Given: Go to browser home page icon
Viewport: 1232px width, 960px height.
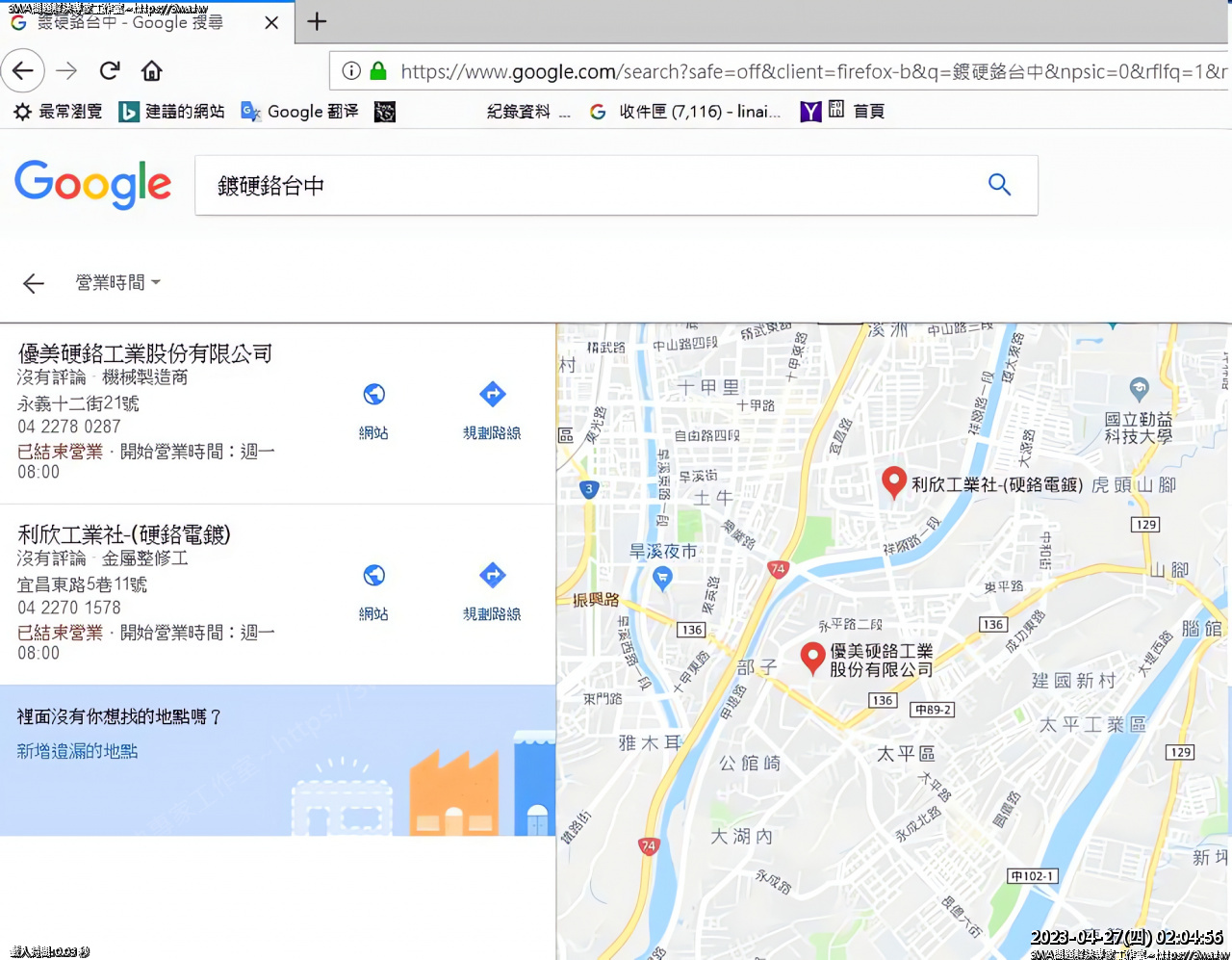Looking at the screenshot, I should point(151,70).
